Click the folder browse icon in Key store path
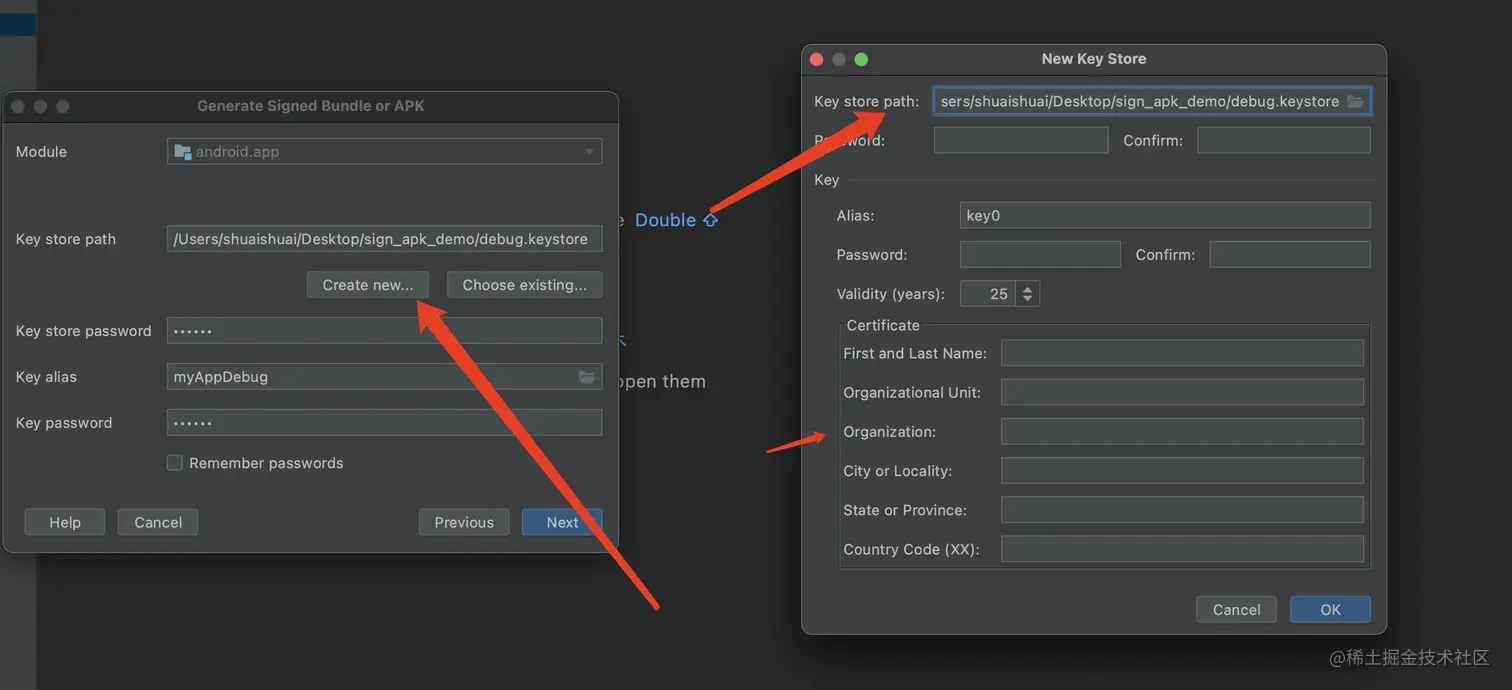Screen dimensions: 1512x690 pos(1355,101)
